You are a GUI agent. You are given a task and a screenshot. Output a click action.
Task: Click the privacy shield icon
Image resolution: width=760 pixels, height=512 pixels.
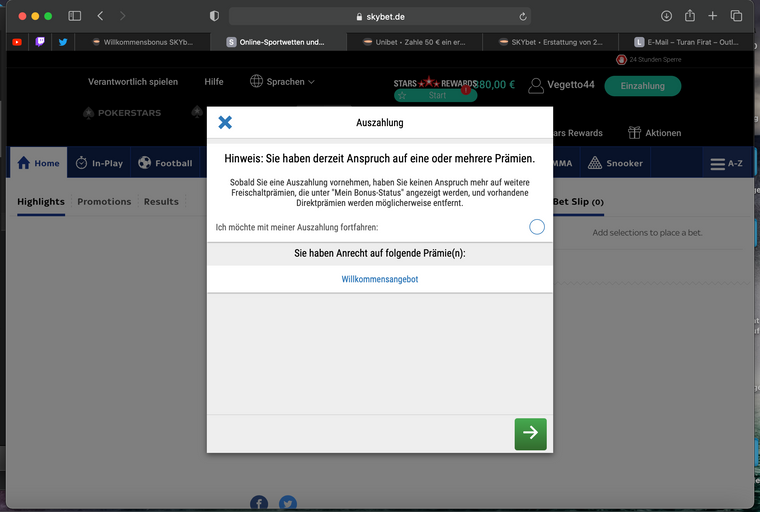[x=214, y=16]
